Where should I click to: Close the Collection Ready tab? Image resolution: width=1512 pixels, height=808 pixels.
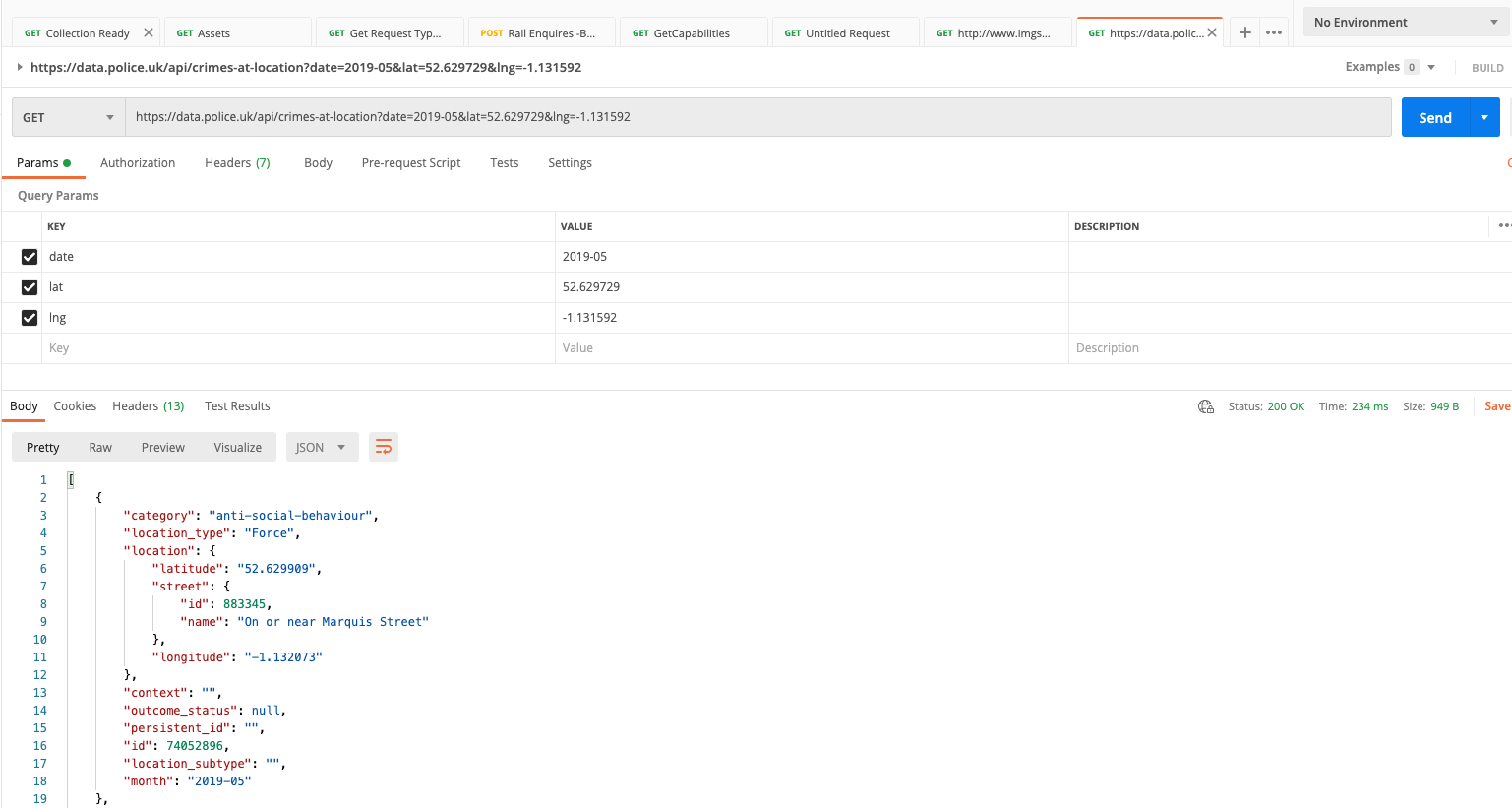point(149,32)
